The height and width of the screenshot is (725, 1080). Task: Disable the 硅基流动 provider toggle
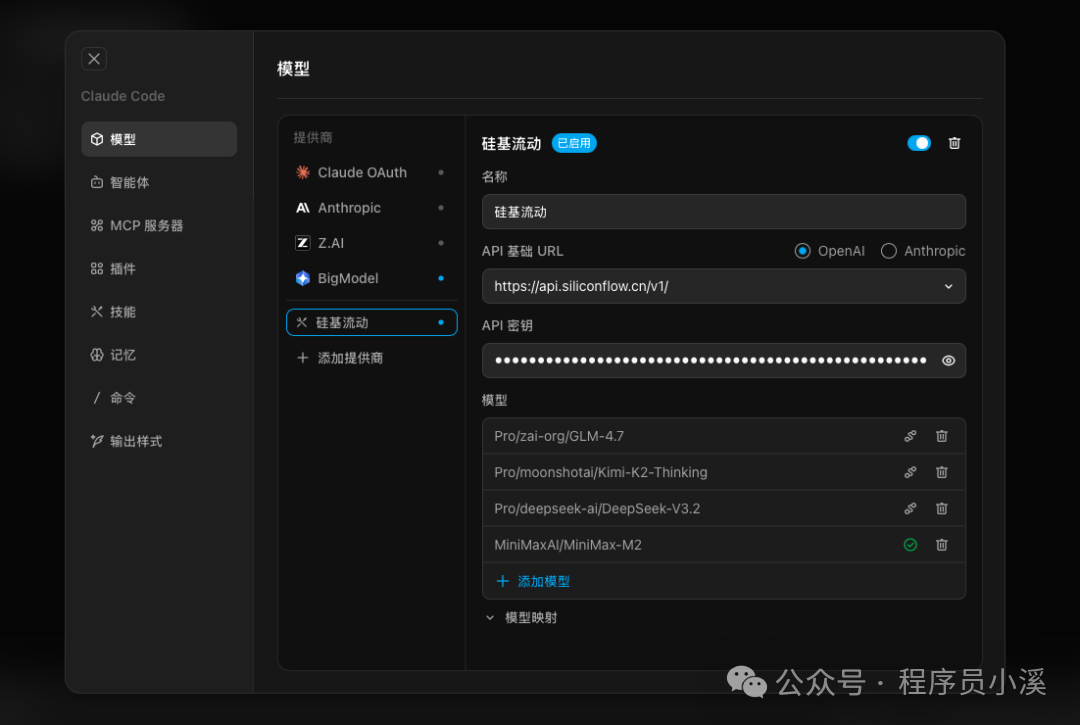tap(919, 143)
